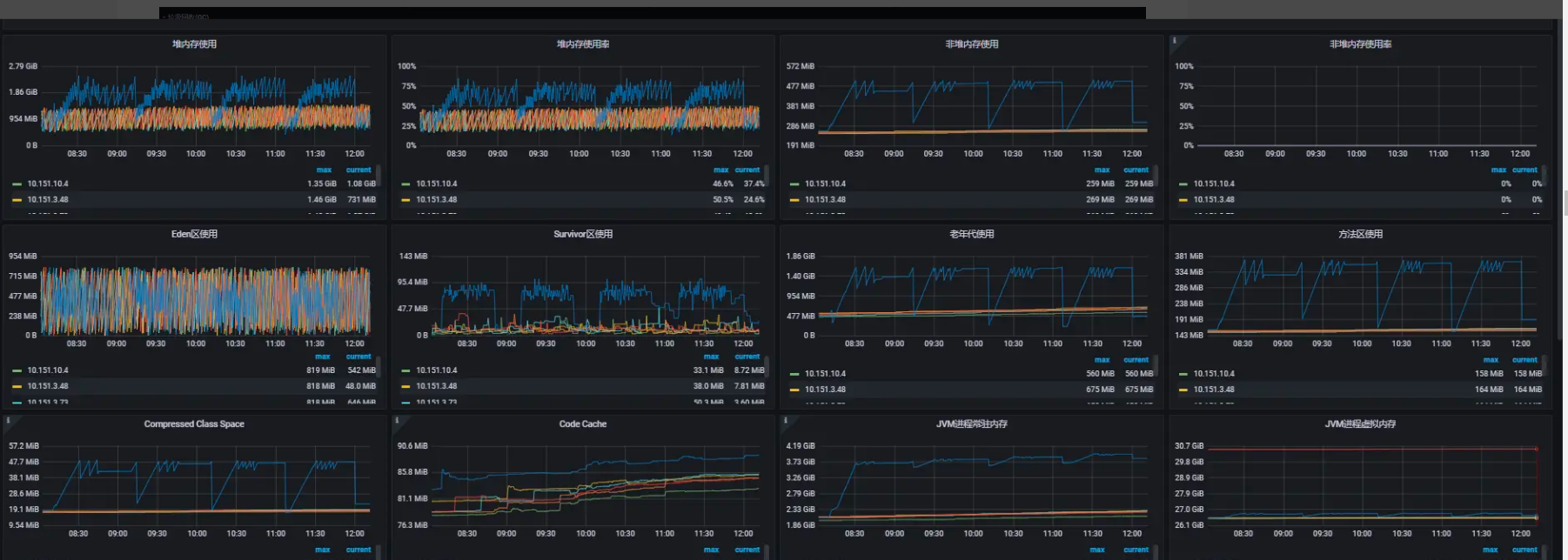Click the 2.79 GiB axis label in 堆内存使用

pyautogui.click(x=23, y=66)
